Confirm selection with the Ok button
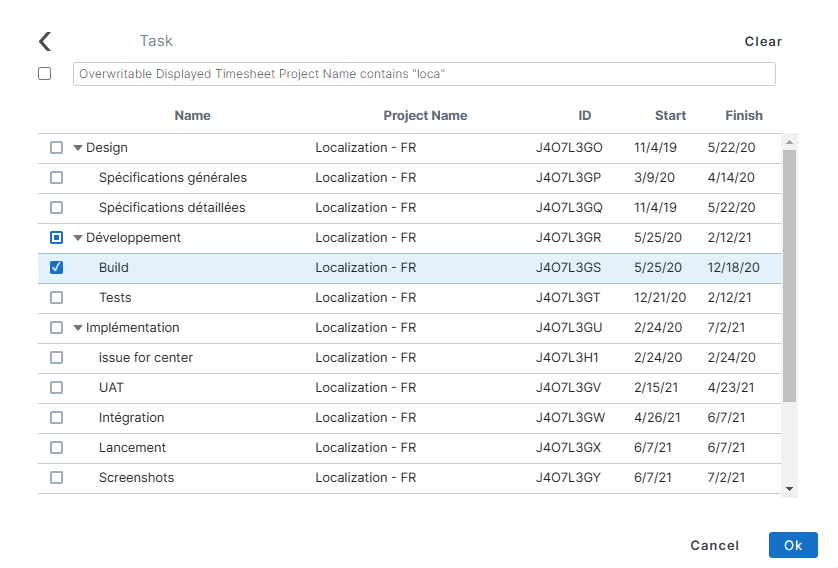The width and height of the screenshot is (838, 568). [x=792, y=545]
